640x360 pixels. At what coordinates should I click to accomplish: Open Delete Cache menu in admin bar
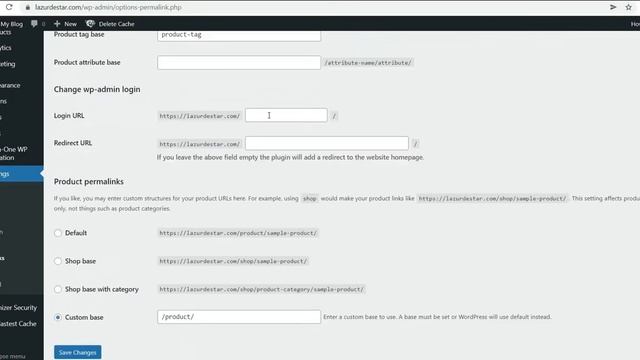click(110, 24)
